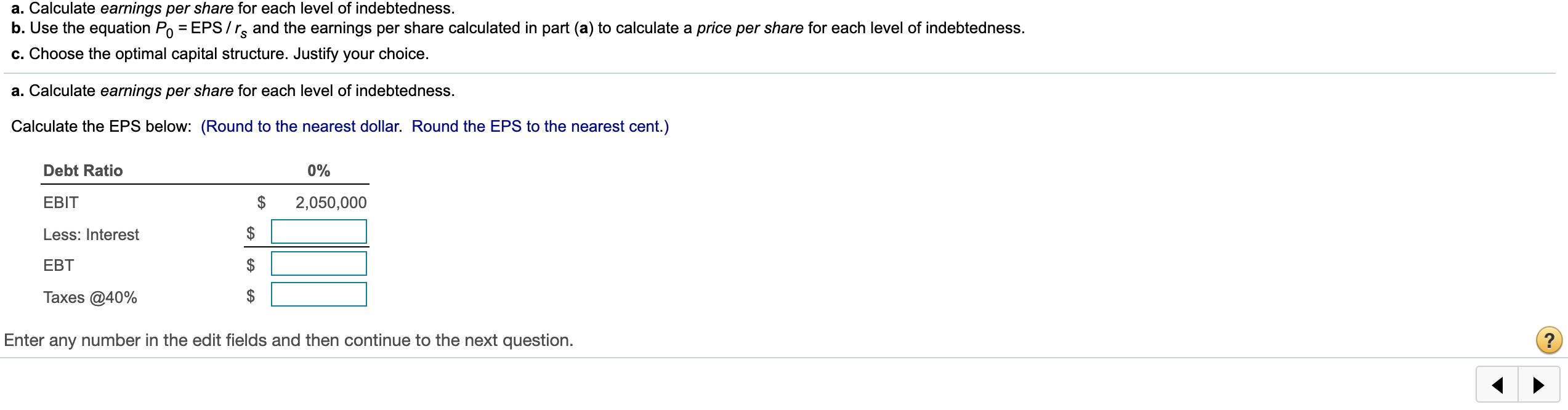Click the yellow help question mark icon
1568x410 pixels.
tap(1549, 340)
